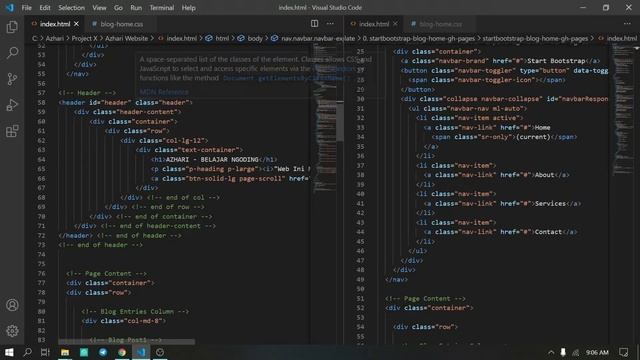640x360 pixels.
Task: Open the Help menu
Action: pyautogui.click(x=189, y=8)
